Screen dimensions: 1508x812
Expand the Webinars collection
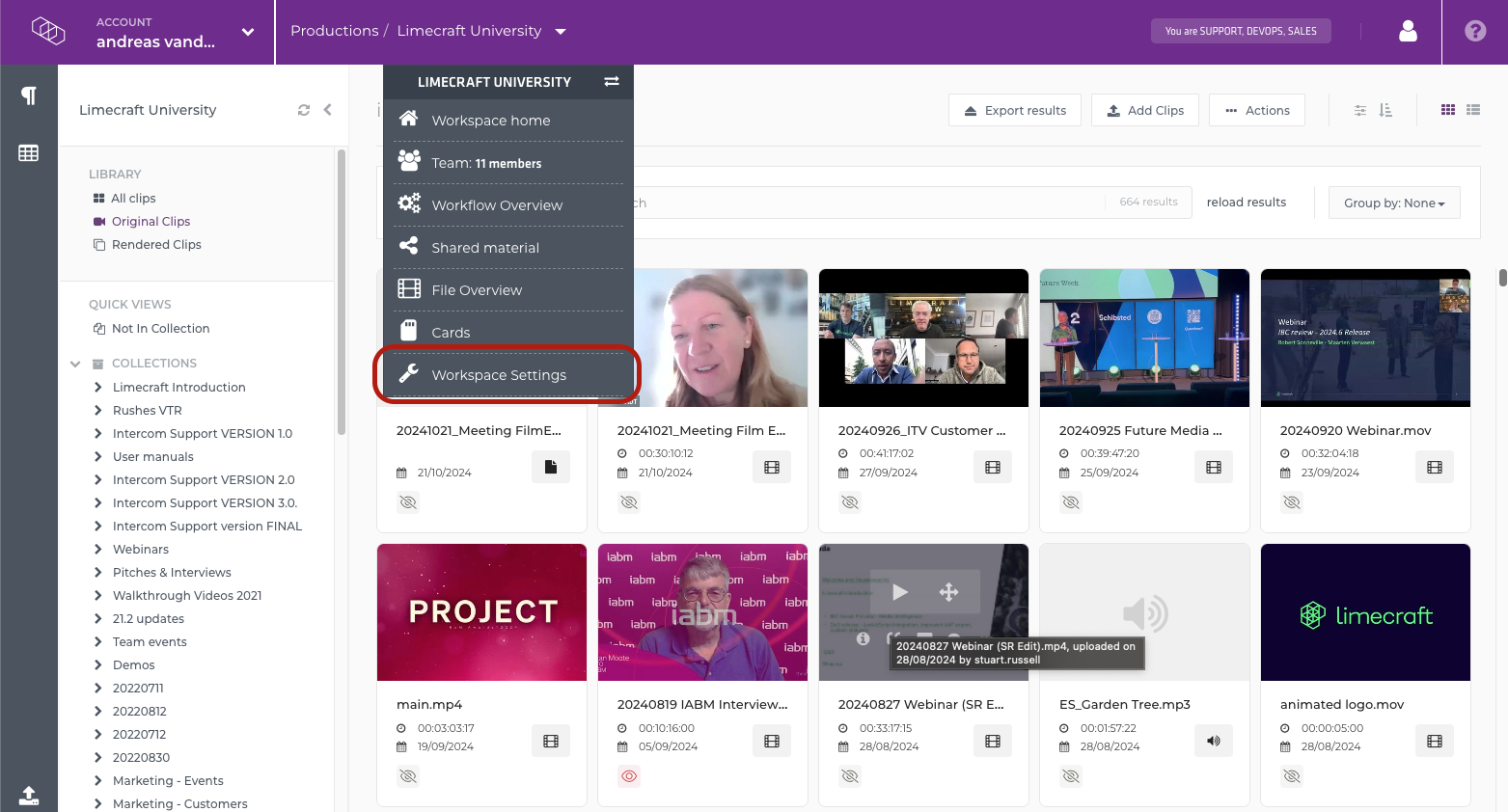coord(98,549)
